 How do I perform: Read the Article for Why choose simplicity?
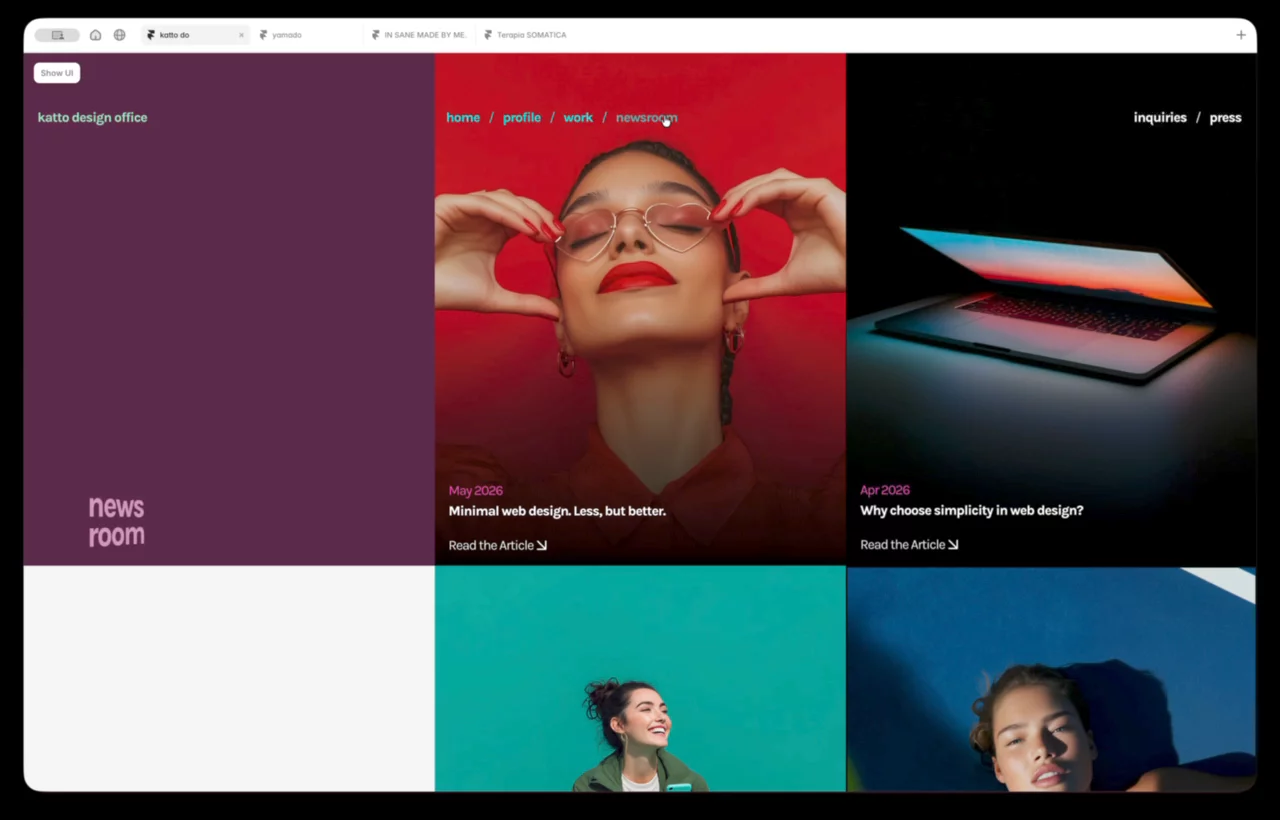tap(909, 545)
